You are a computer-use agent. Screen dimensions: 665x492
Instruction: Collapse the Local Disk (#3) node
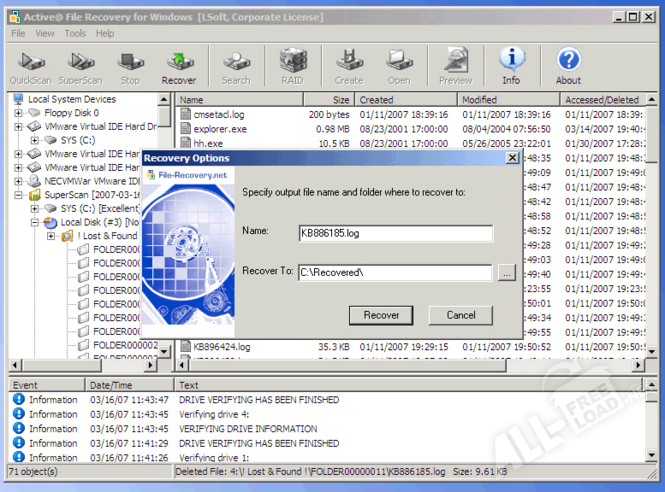pyautogui.click(x=35, y=222)
